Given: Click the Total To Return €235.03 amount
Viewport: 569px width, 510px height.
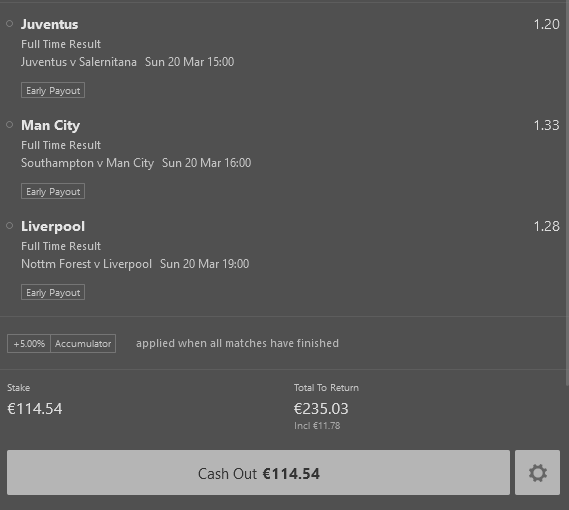Looking at the screenshot, I should tap(321, 409).
